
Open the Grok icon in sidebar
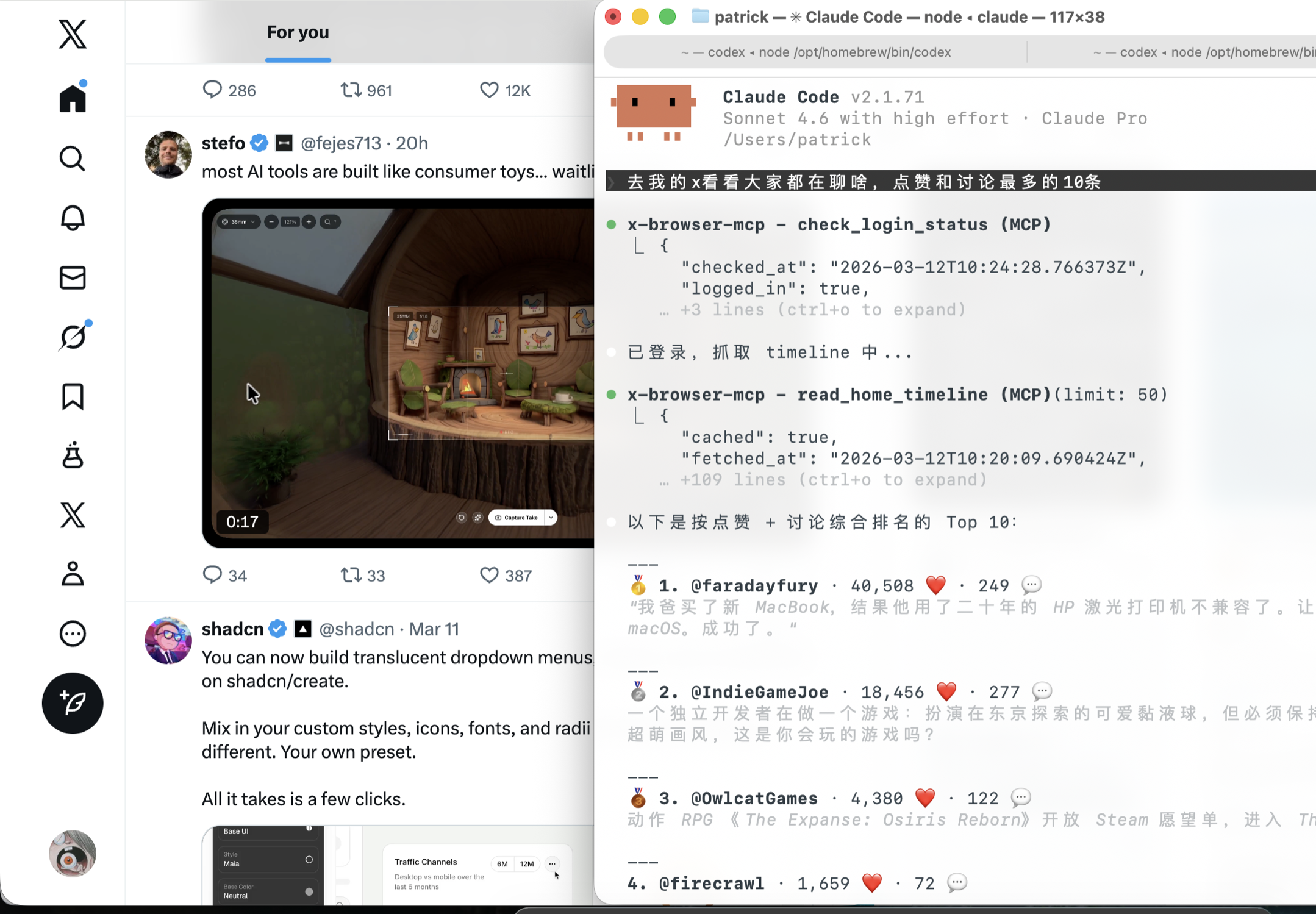73,337
